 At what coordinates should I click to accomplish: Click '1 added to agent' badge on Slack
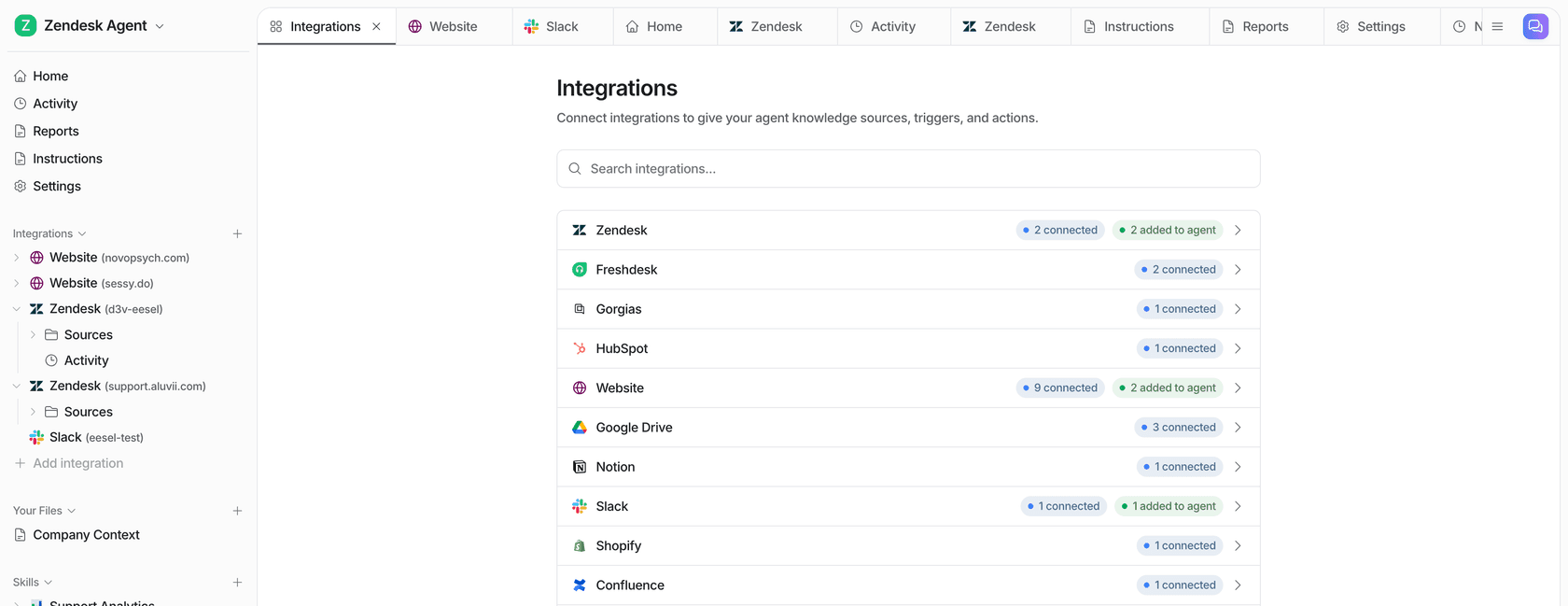(x=1169, y=506)
